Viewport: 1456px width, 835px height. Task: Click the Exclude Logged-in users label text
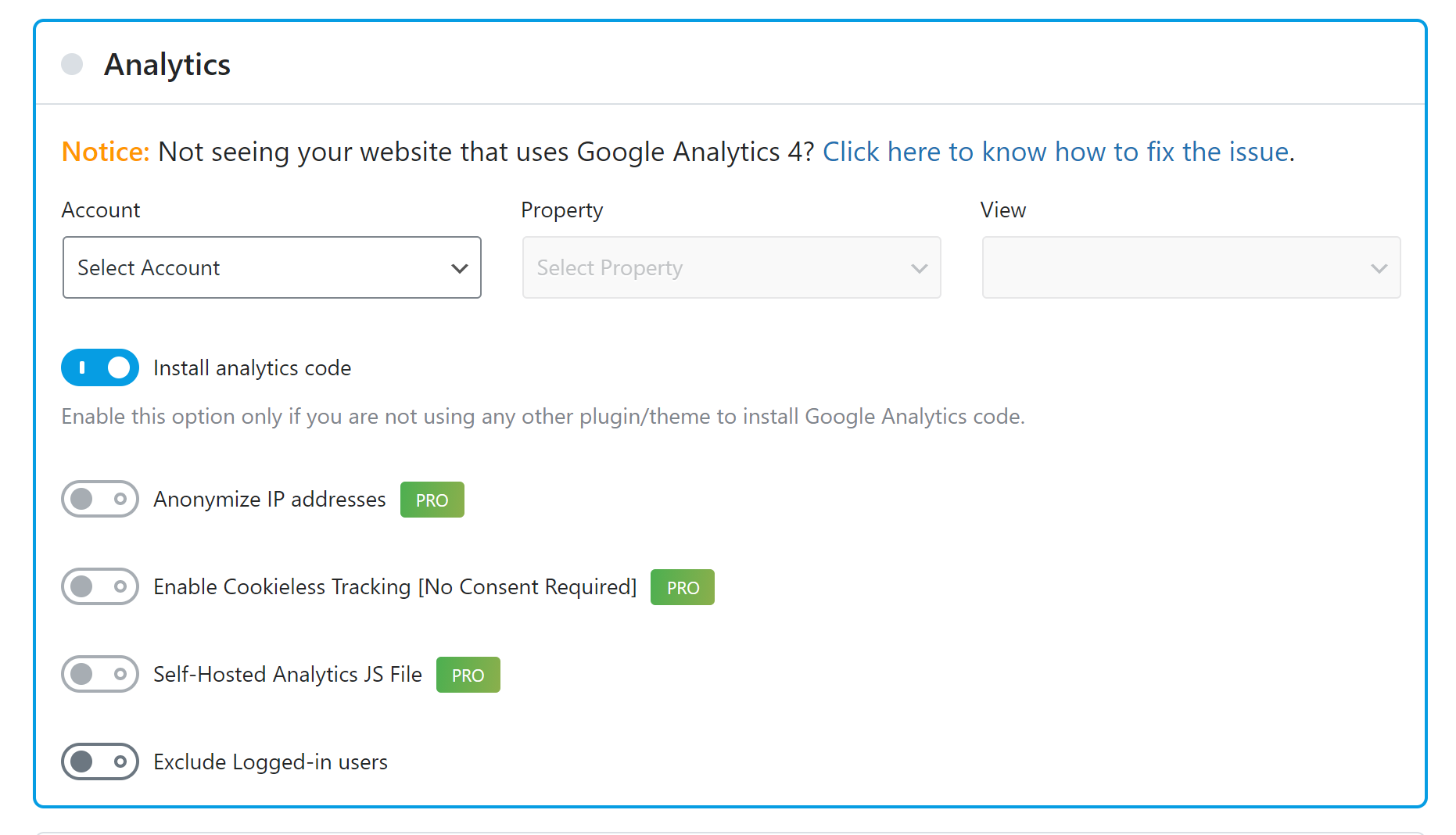[x=270, y=762]
